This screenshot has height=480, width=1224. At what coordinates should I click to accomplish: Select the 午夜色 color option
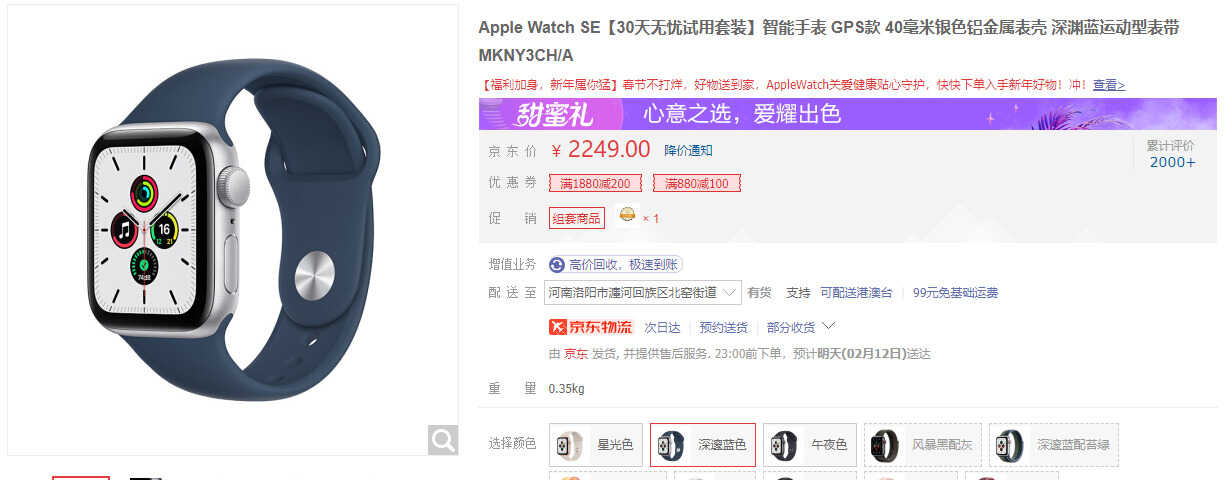pos(810,444)
